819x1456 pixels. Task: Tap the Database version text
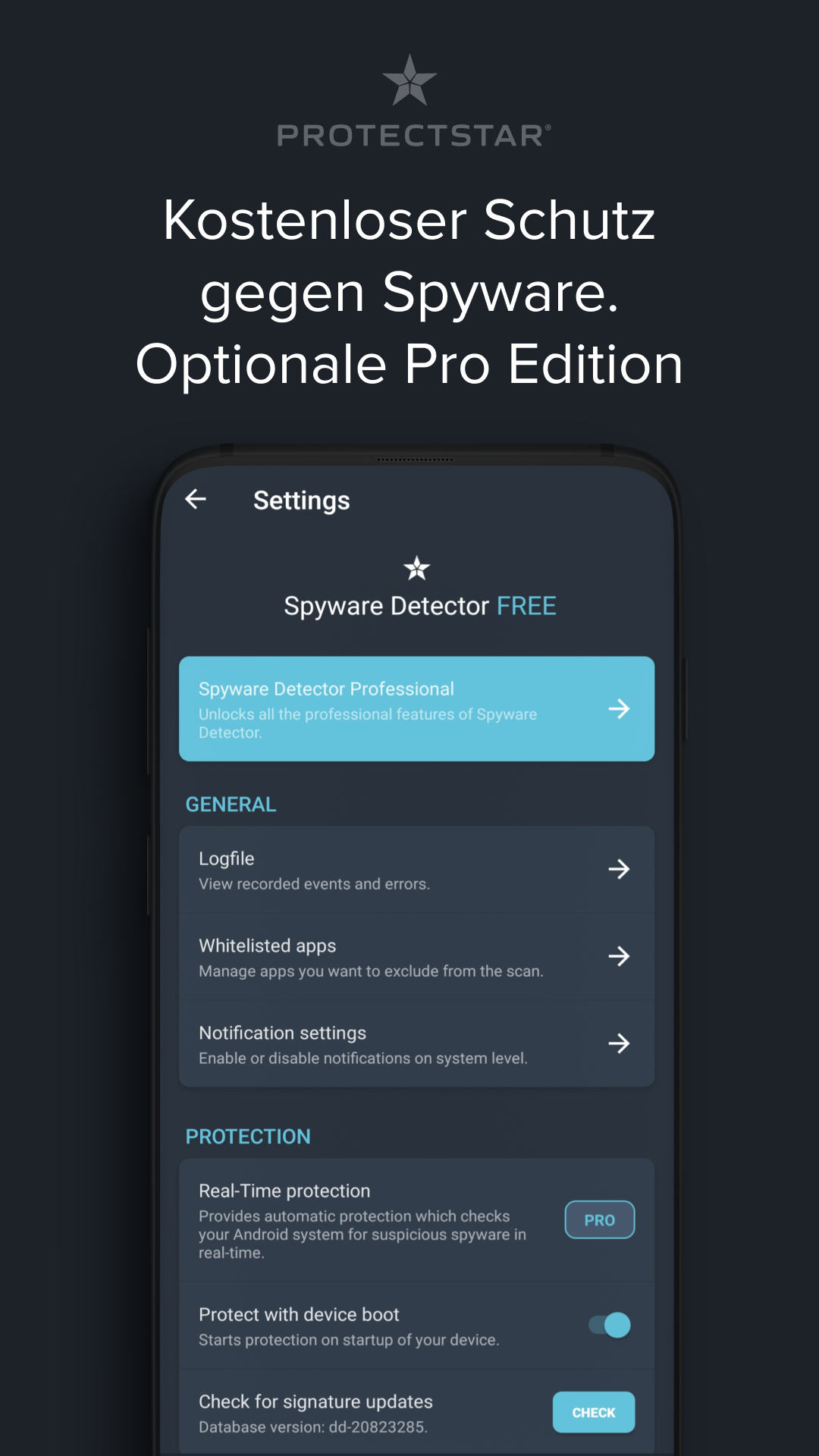coord(313,1427)
